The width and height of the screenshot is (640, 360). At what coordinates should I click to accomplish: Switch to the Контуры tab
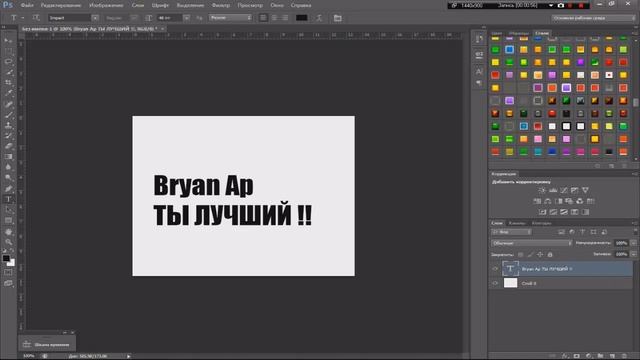point(541,223)
